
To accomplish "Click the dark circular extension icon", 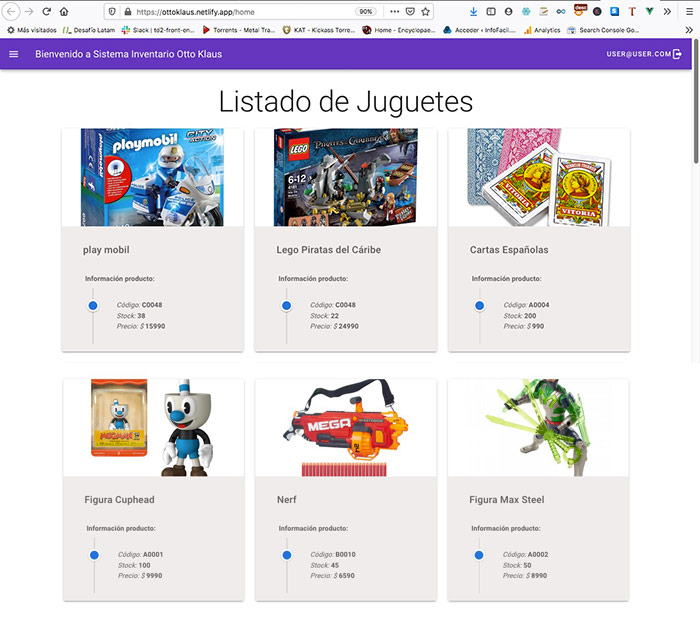I will pos(597,12).
